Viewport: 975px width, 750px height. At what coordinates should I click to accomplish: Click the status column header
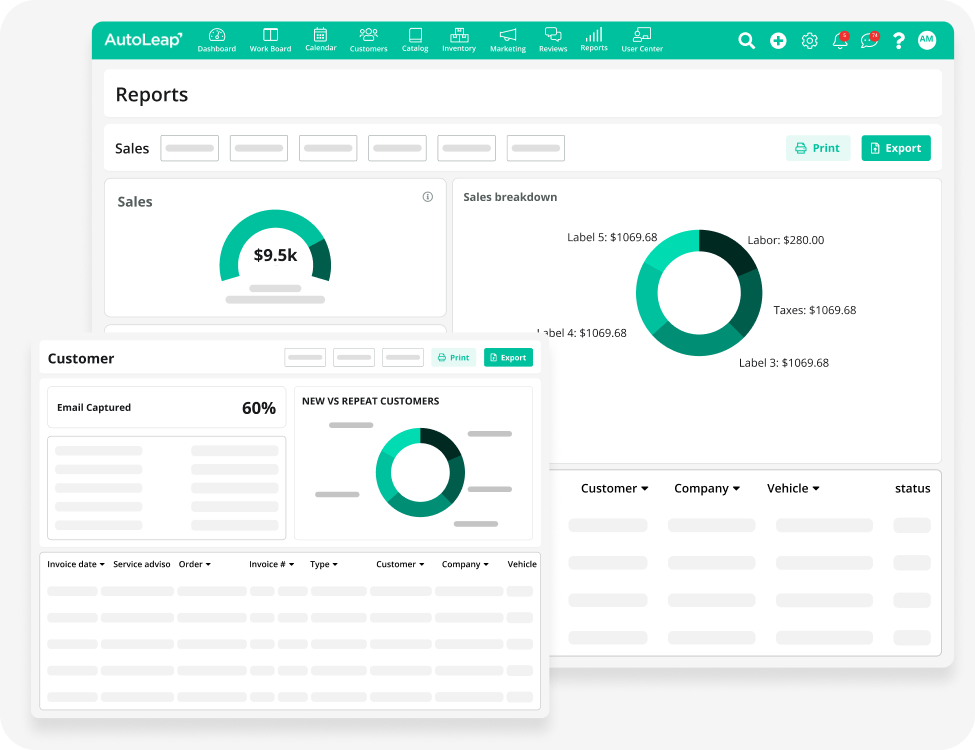click(x=912, y=488)
